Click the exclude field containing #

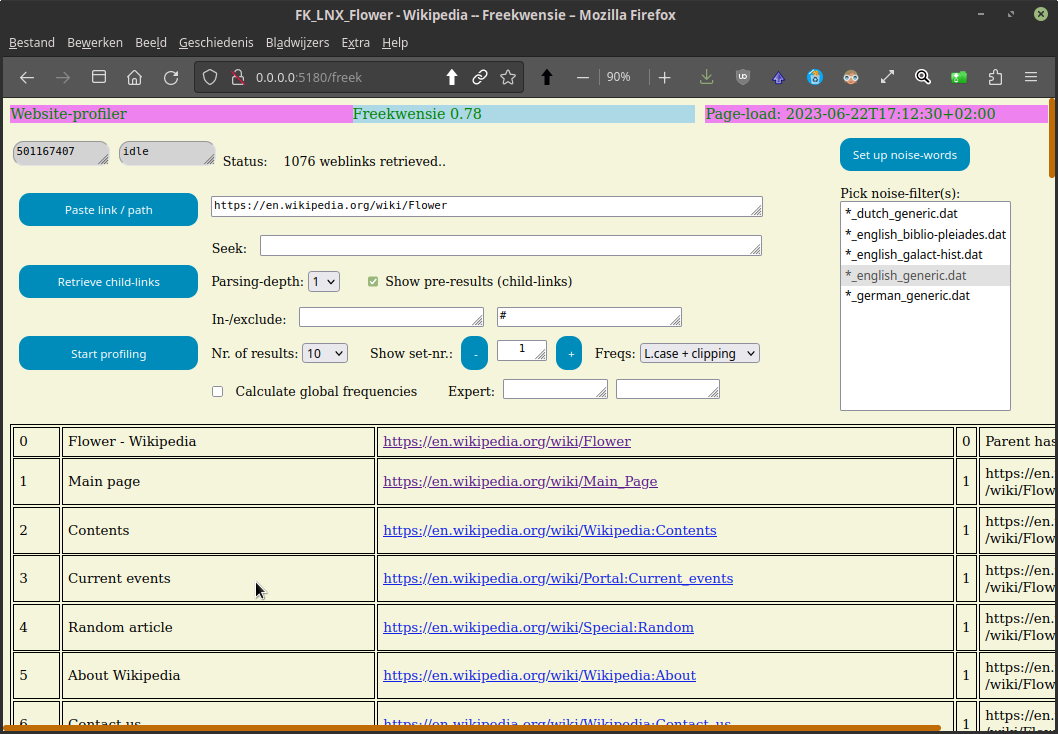coord(589,317)
